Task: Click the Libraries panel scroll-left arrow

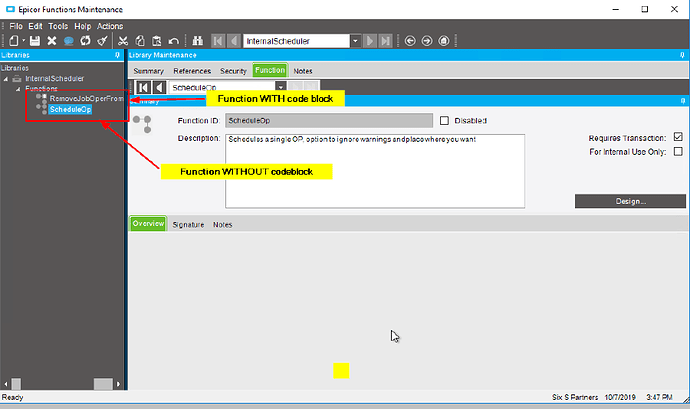Action: pyautogui.click(x=6, y=384)
